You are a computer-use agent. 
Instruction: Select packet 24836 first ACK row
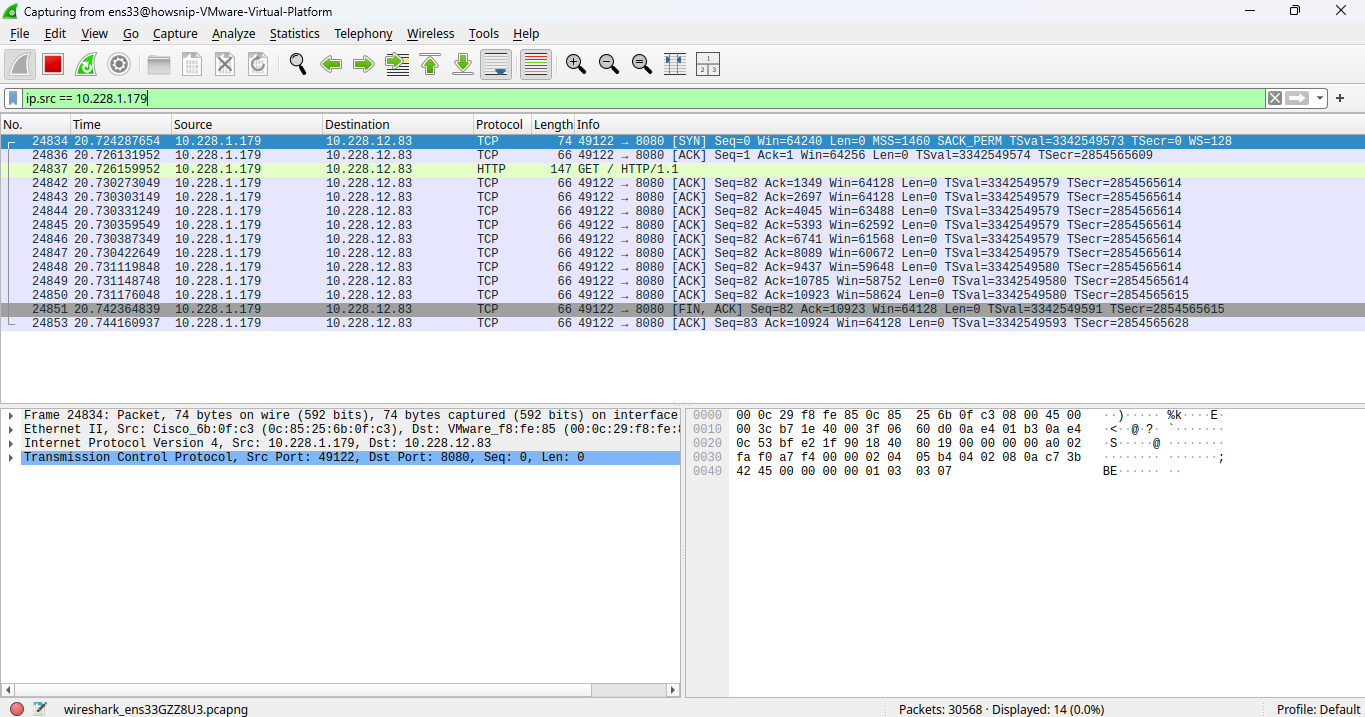(682, 156)
